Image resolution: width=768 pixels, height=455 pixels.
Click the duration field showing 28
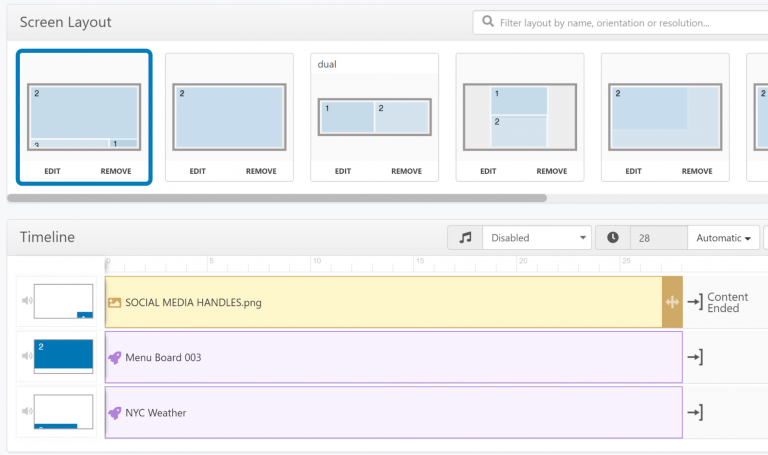click(x=659, y=238)
